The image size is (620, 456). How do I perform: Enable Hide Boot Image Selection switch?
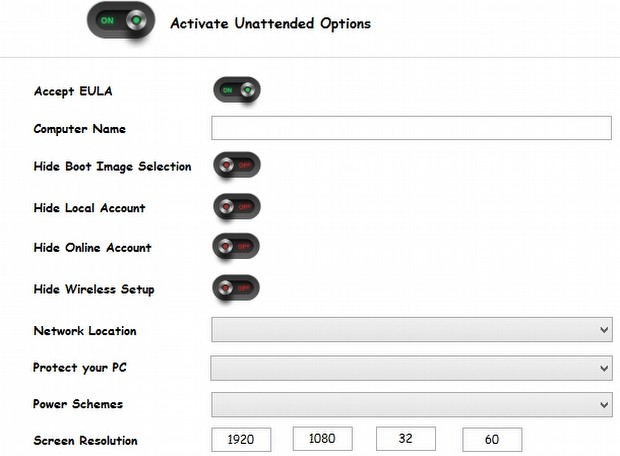[x=236, y=166]
